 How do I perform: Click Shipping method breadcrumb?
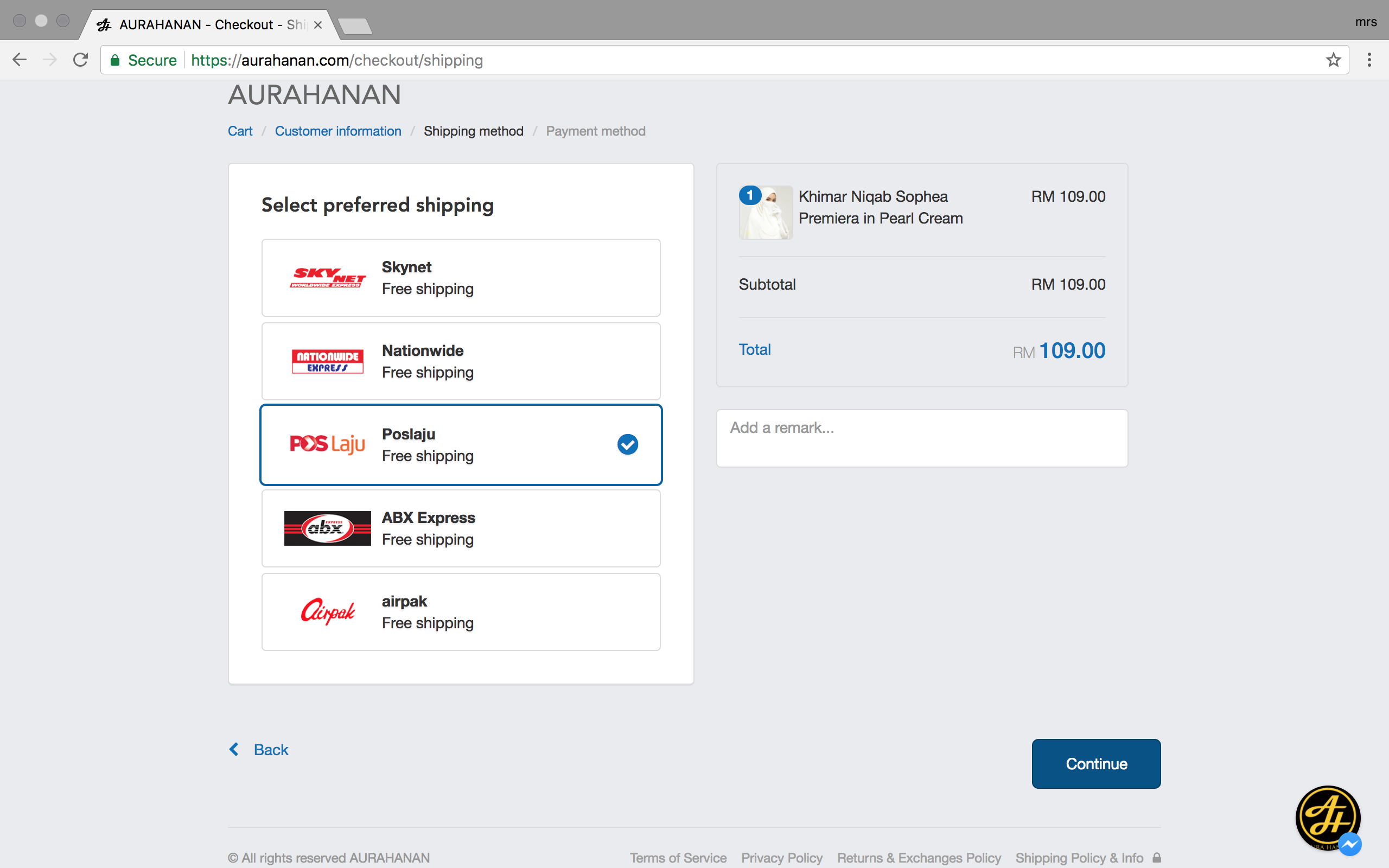tap(474, 131)
